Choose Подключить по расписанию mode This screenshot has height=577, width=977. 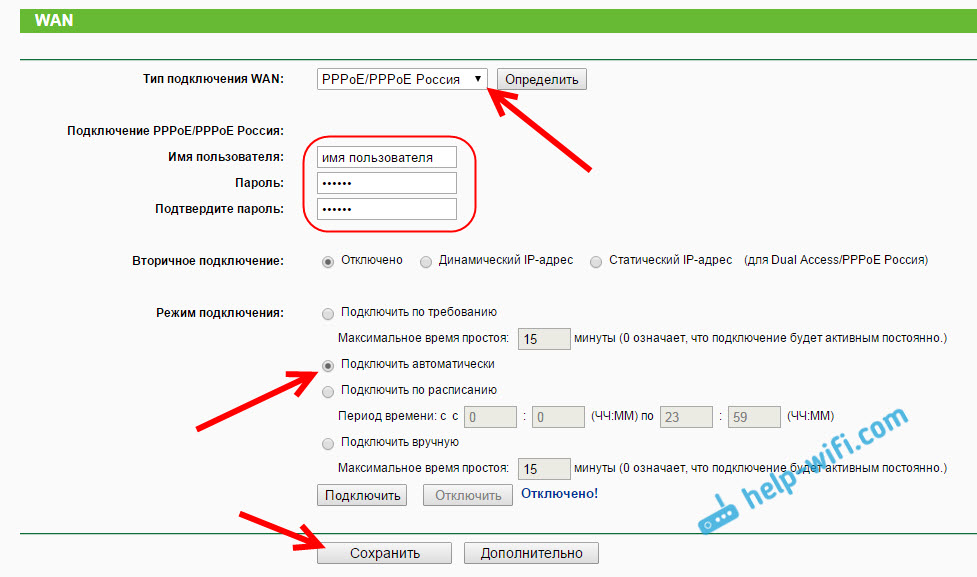[x=328, y=392]
